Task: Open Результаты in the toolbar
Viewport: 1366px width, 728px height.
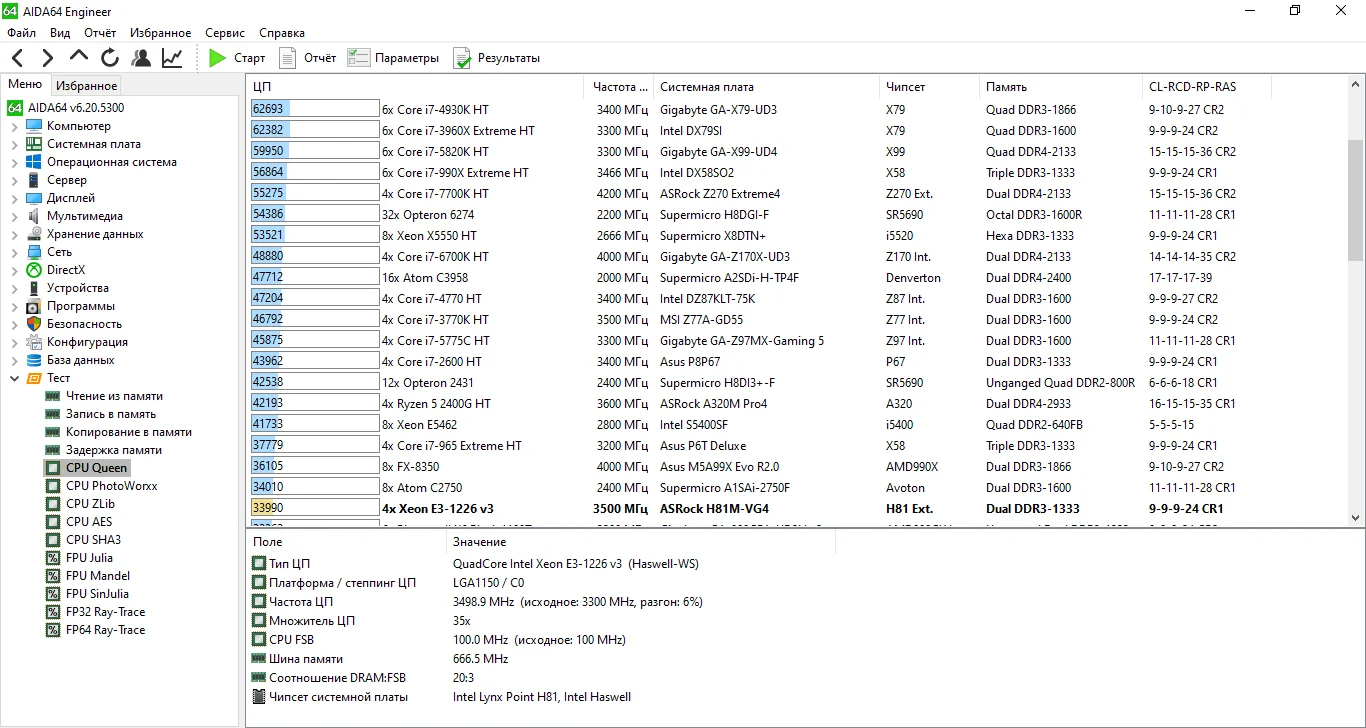Action: (x=496, y=58)
